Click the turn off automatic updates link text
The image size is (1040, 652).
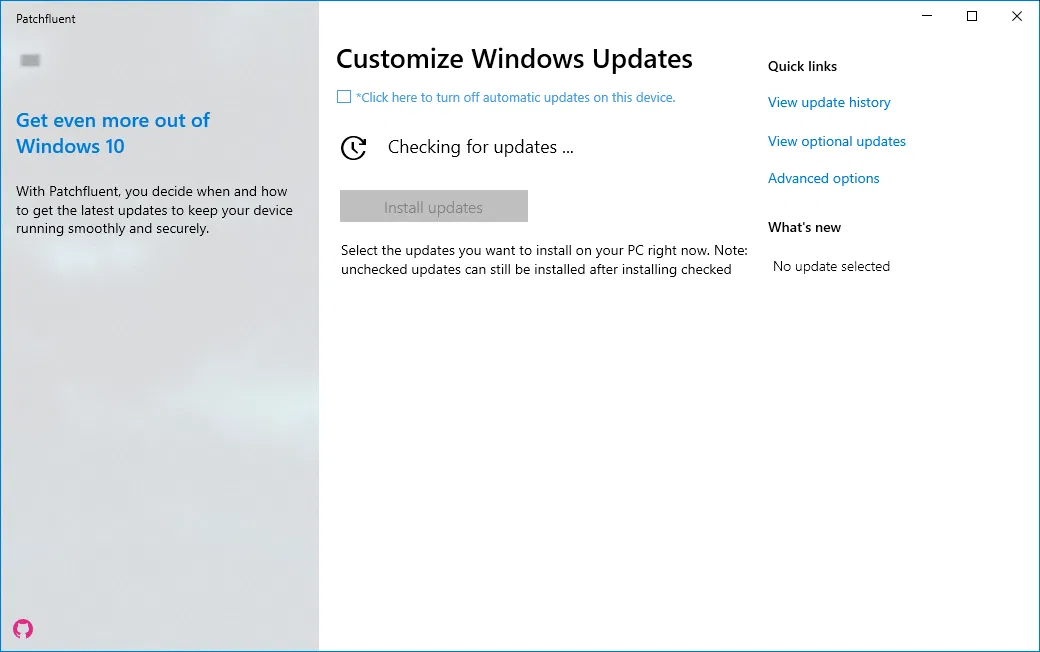[x=515, y=98]
